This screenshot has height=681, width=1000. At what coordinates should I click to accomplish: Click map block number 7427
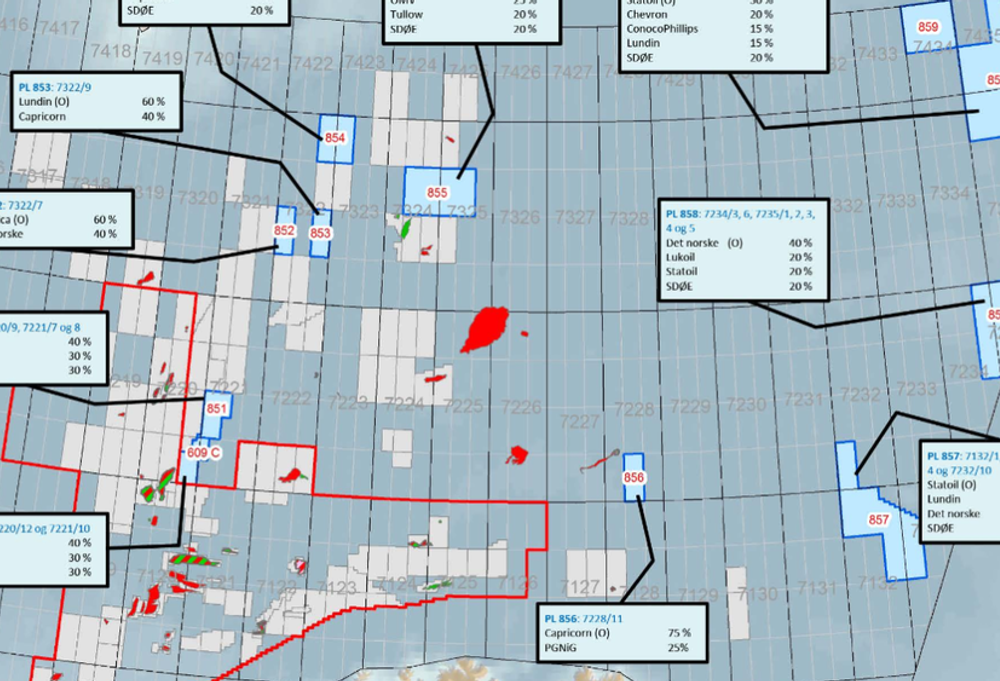point(573,72)
